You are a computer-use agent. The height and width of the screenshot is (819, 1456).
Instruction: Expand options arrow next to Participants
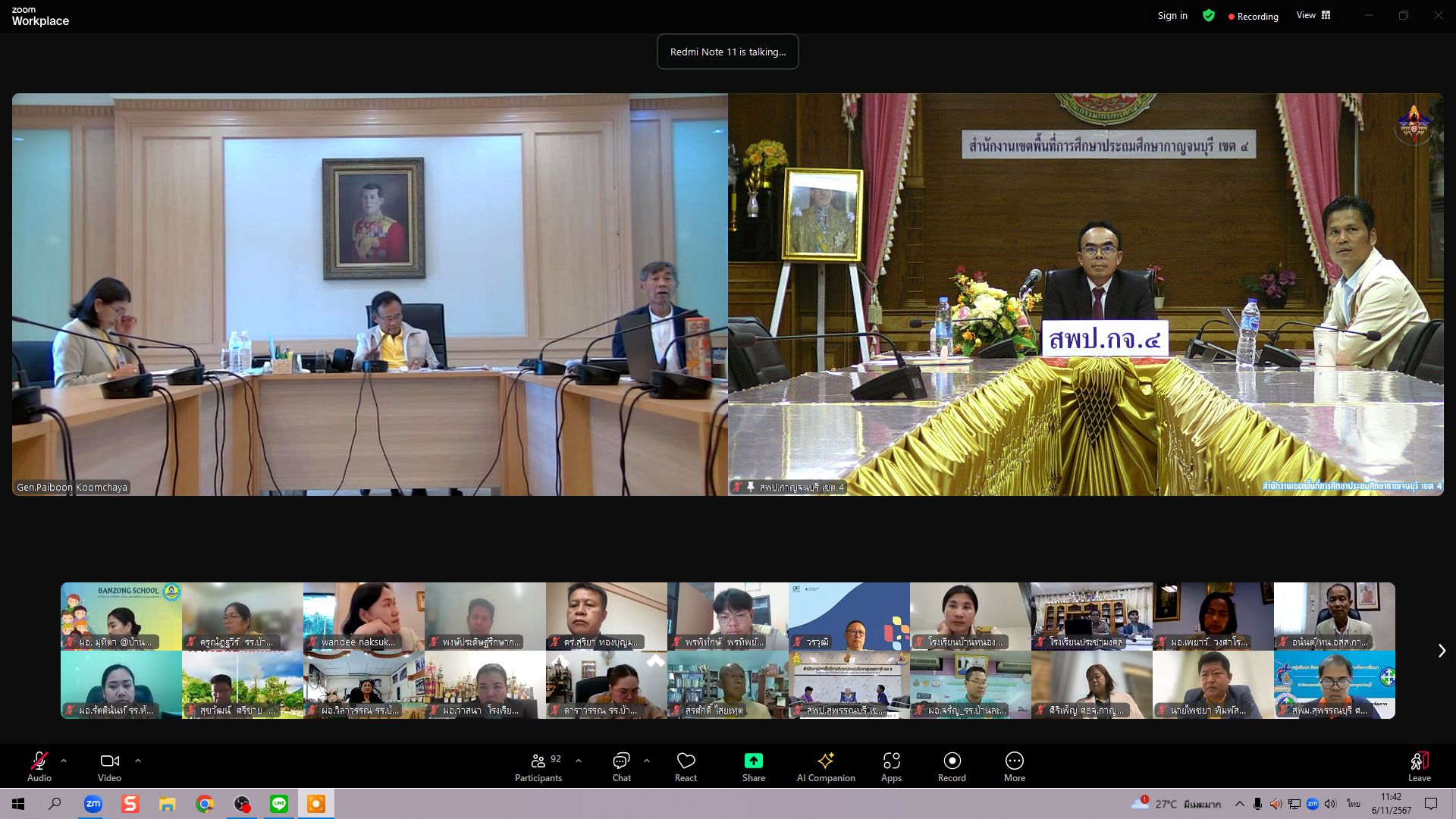coord(579,760)
